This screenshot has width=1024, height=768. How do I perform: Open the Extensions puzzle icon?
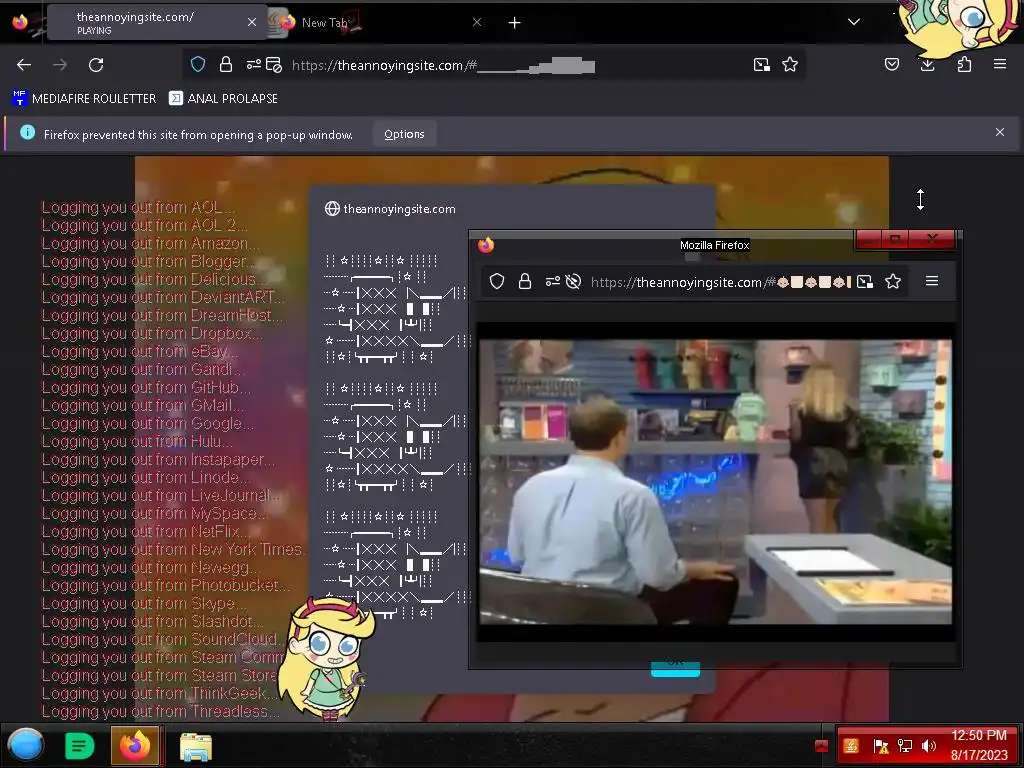965,64
